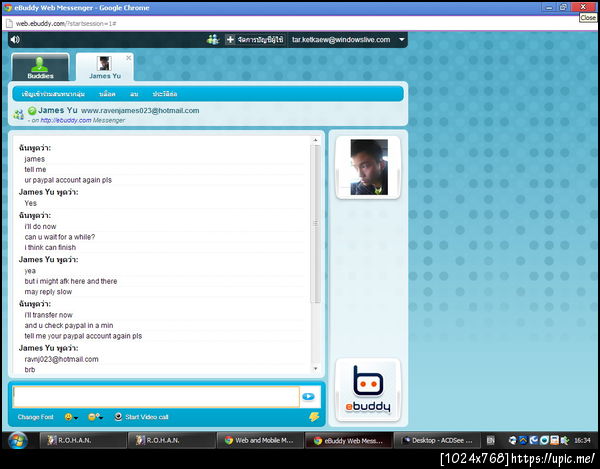The image size is (600, 469).
Task: Click scroll-up arrow of chat history
Action: pos(315,140)
